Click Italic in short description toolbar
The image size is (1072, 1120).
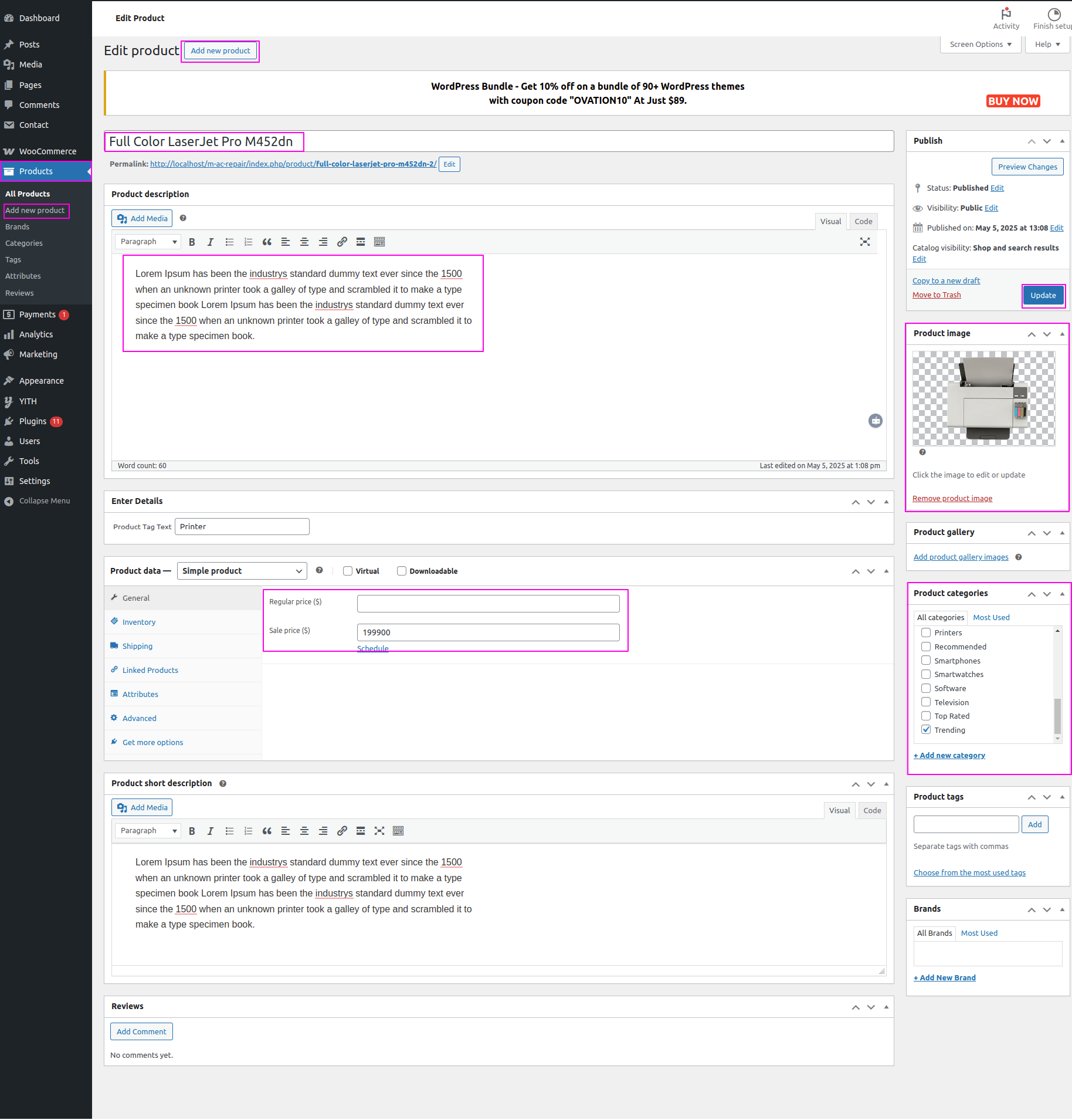pyautogui.click(x=211, y=831)
